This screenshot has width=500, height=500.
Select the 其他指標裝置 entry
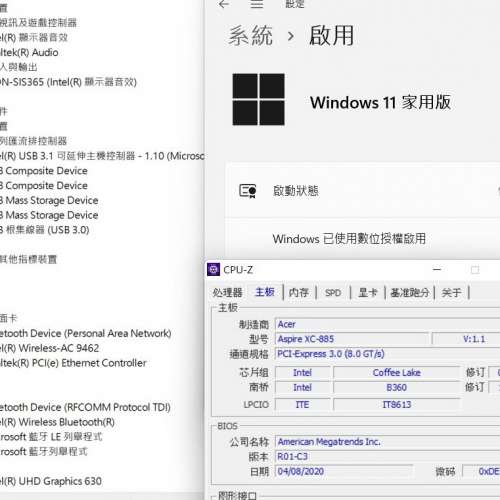coord(28,259)
